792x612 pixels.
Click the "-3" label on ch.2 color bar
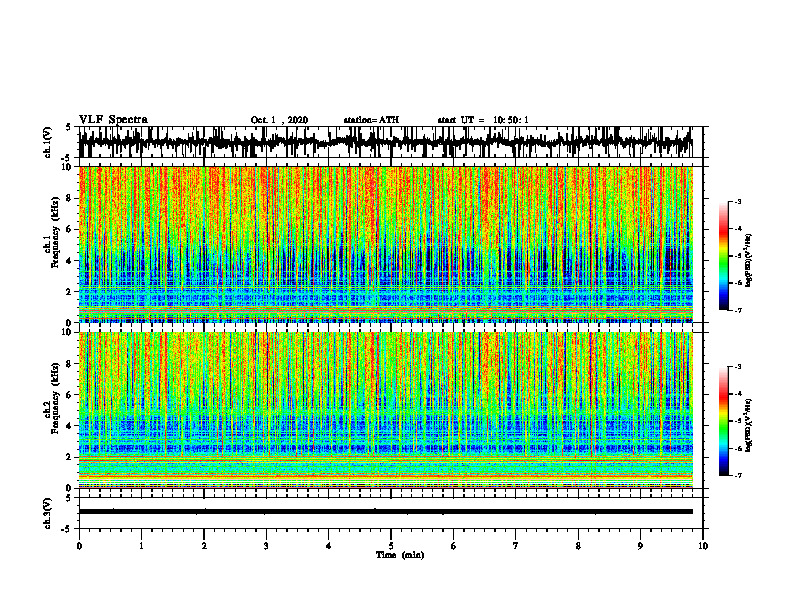[x=738, y=367]
